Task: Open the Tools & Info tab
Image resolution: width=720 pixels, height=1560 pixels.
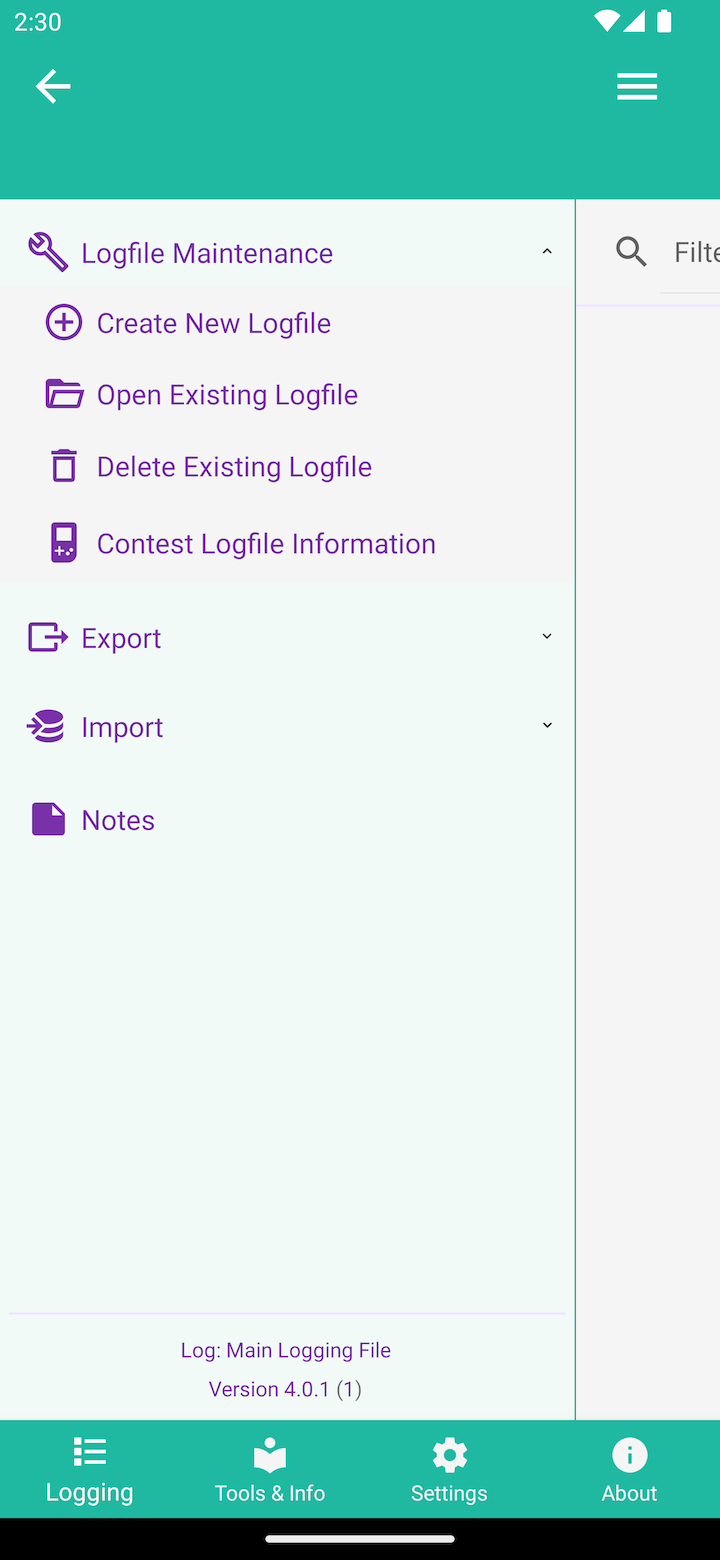Action: pyautogui.click(x=270, y=1469)
